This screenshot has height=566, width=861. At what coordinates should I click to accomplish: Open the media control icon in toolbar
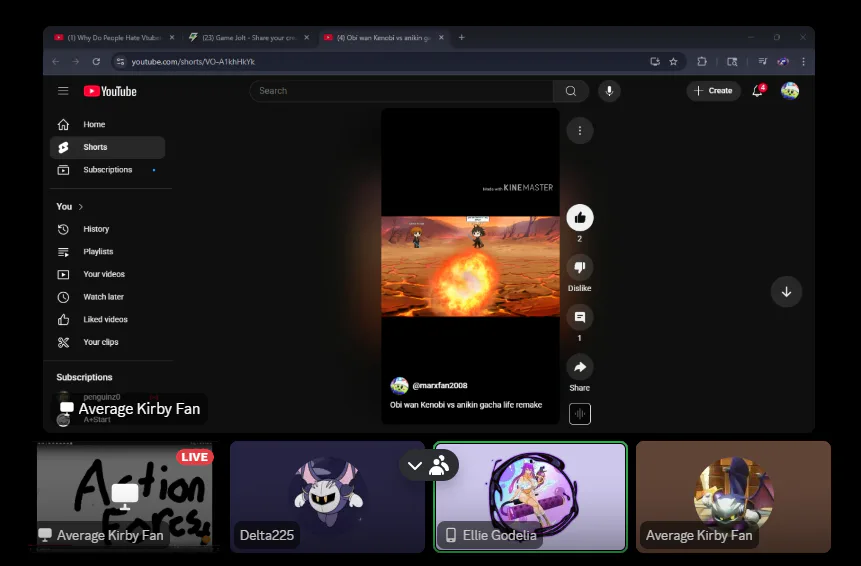tap(762, 62)
